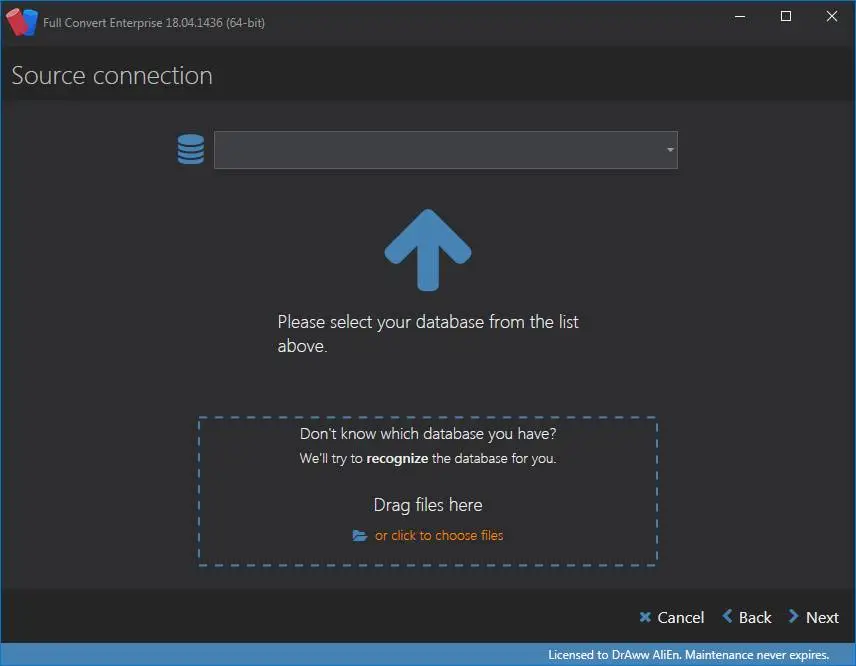Click 'or click to choose files' link

click(439, 536)
